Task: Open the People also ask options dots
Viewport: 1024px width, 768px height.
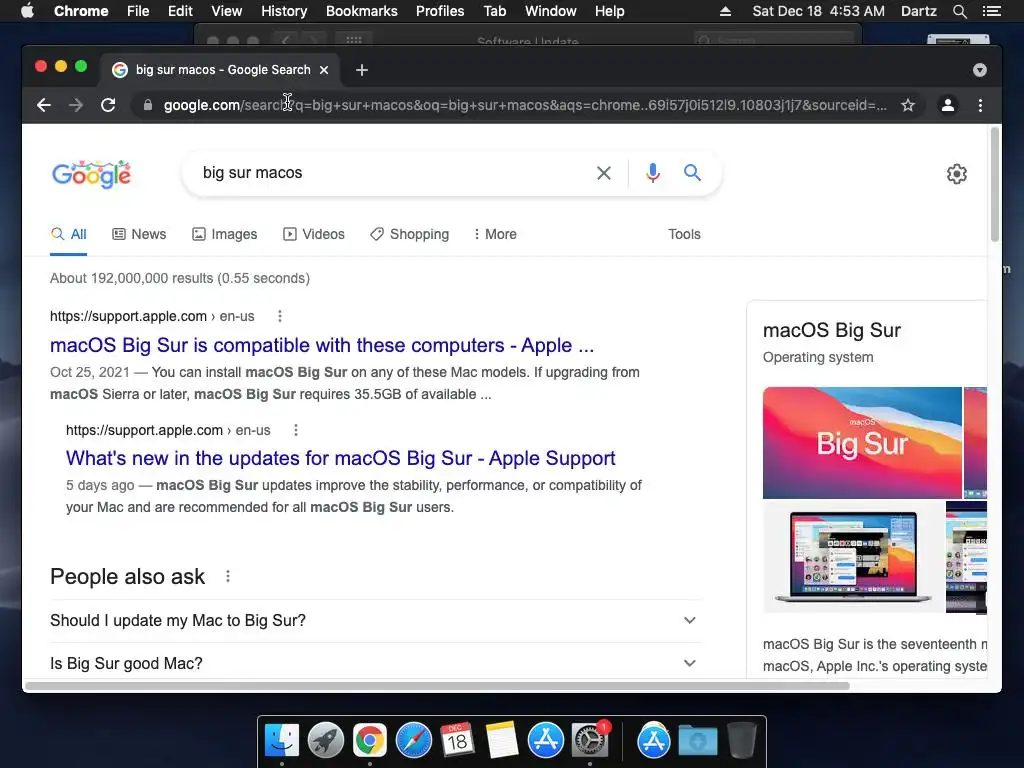Action: pos(228,576)
